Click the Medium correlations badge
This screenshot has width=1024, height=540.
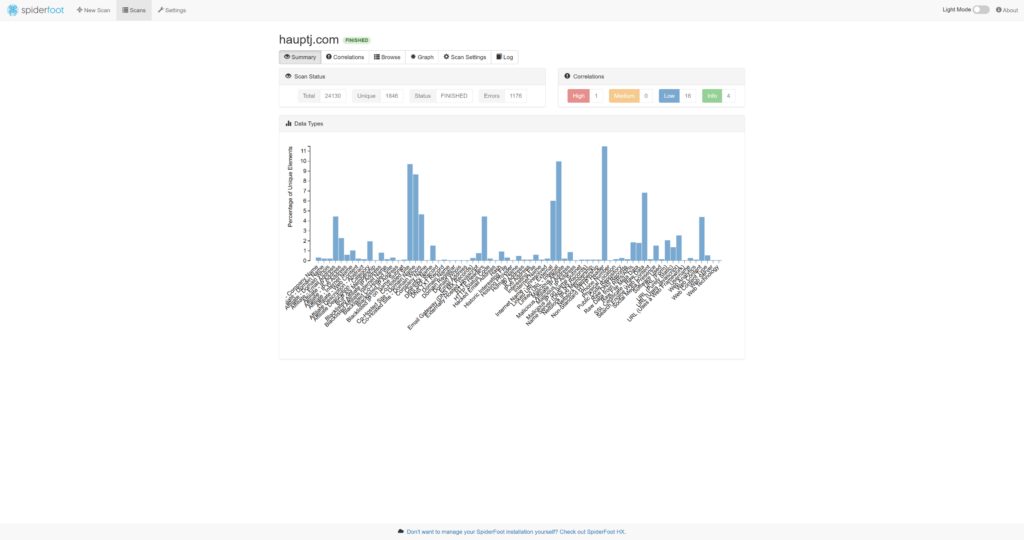pyautogui.click(x=624, y=96)
